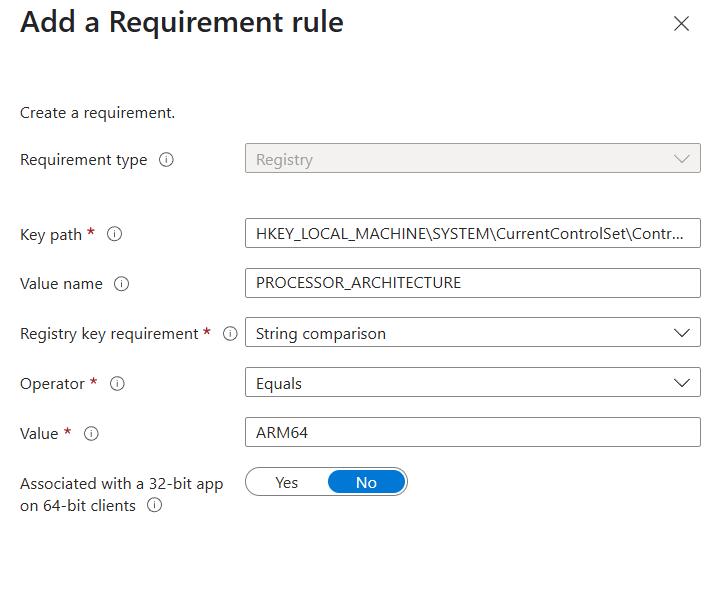Open the Operator Equals dropdown
Viewport: 715px width, 590px height.
click(x=472, y=383)
